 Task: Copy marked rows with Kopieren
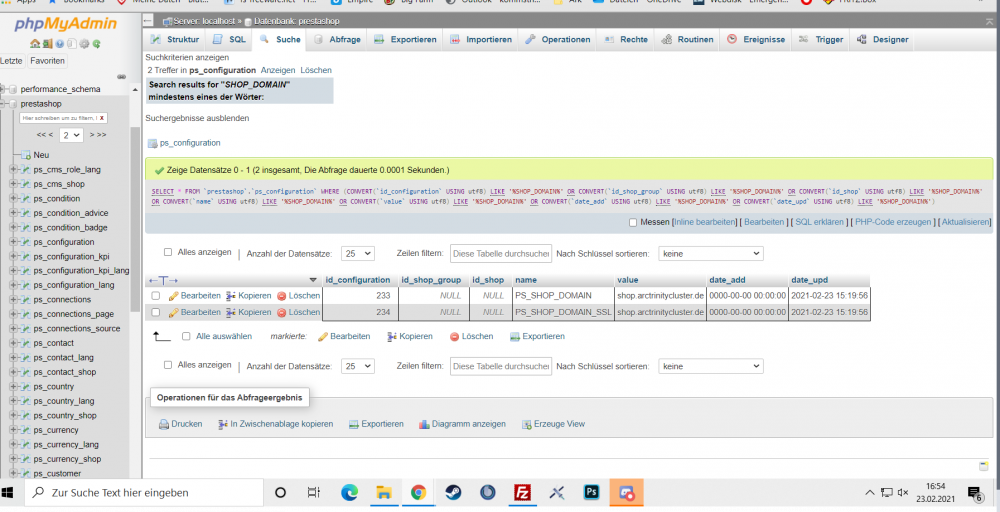pos(410,337)
